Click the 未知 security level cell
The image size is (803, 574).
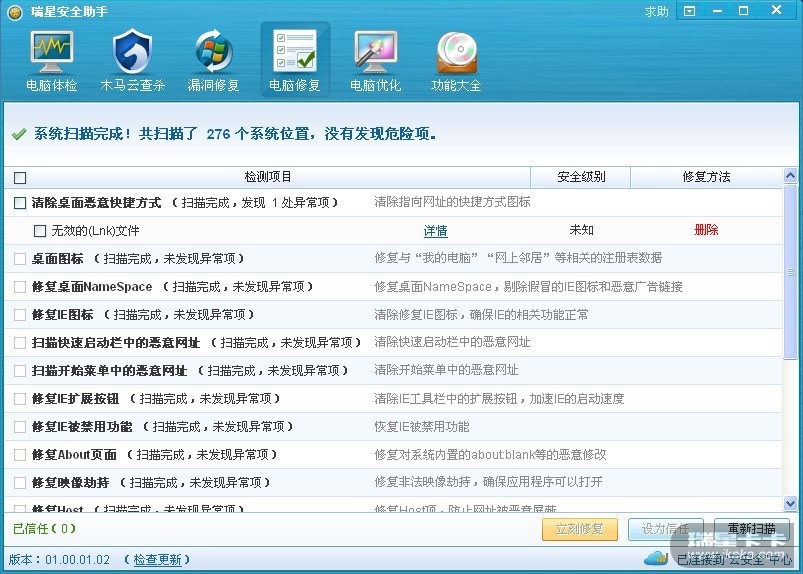pyautogui.click(x=581, y=230)
